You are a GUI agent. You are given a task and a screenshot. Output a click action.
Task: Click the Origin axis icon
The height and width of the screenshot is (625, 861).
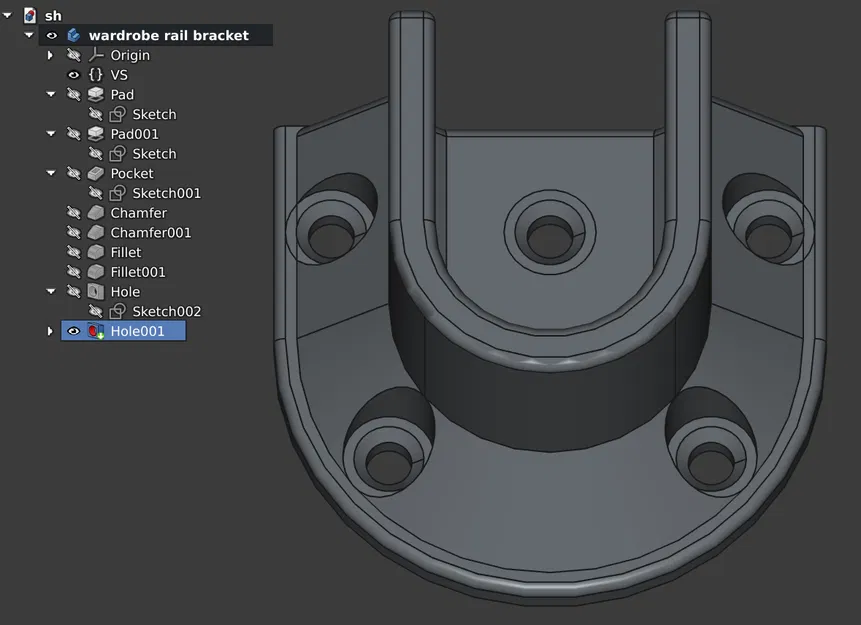[96, 55]
